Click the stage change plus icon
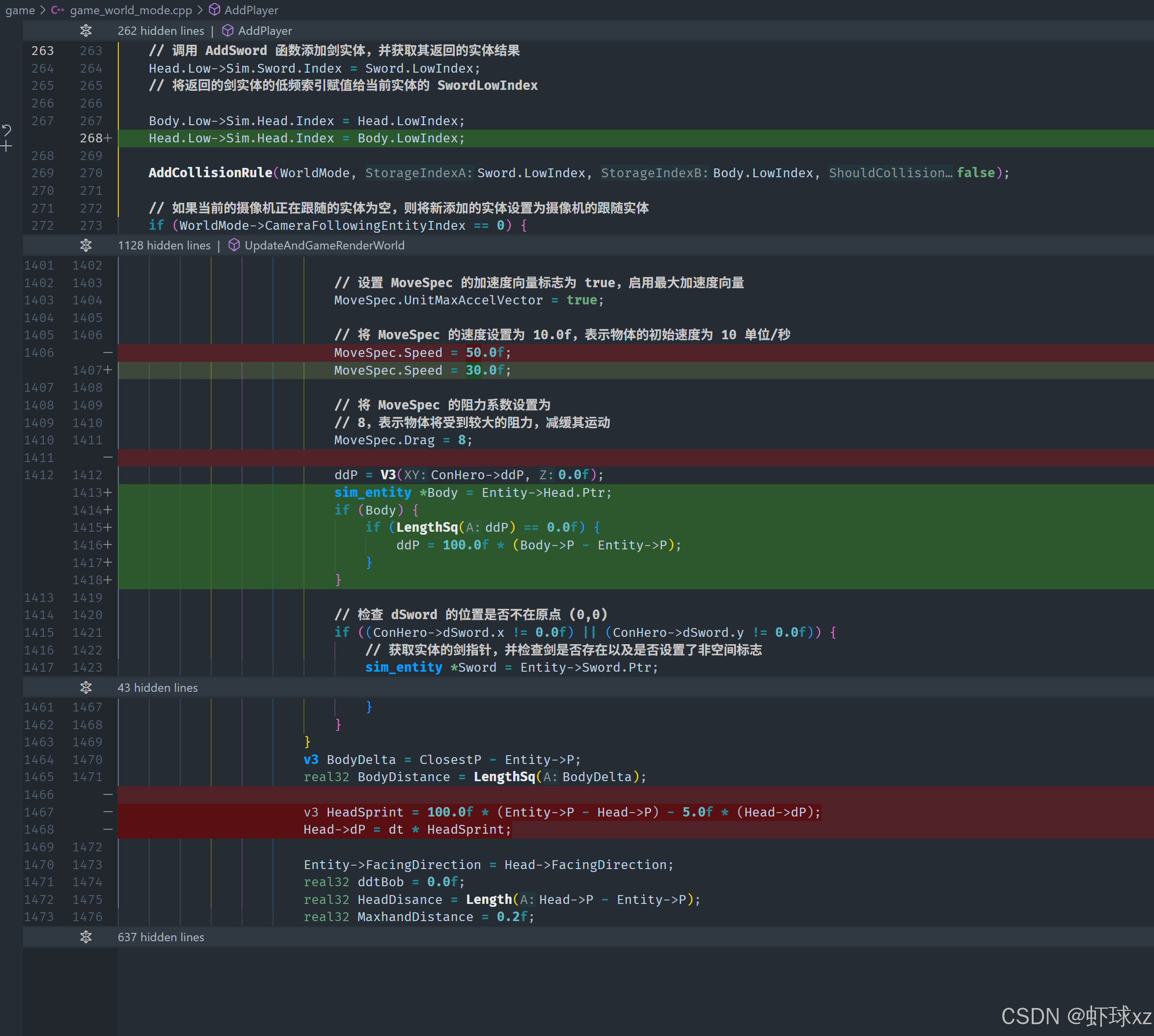1154x1036 pixels. coord(7,147)
